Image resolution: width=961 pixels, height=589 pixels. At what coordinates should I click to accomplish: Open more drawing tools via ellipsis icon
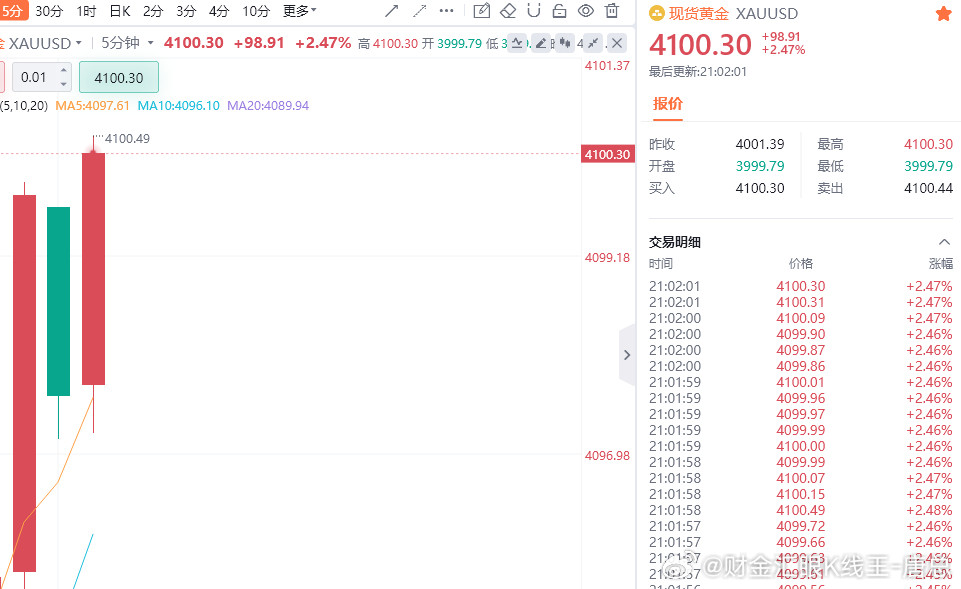(x=446, y=11)
